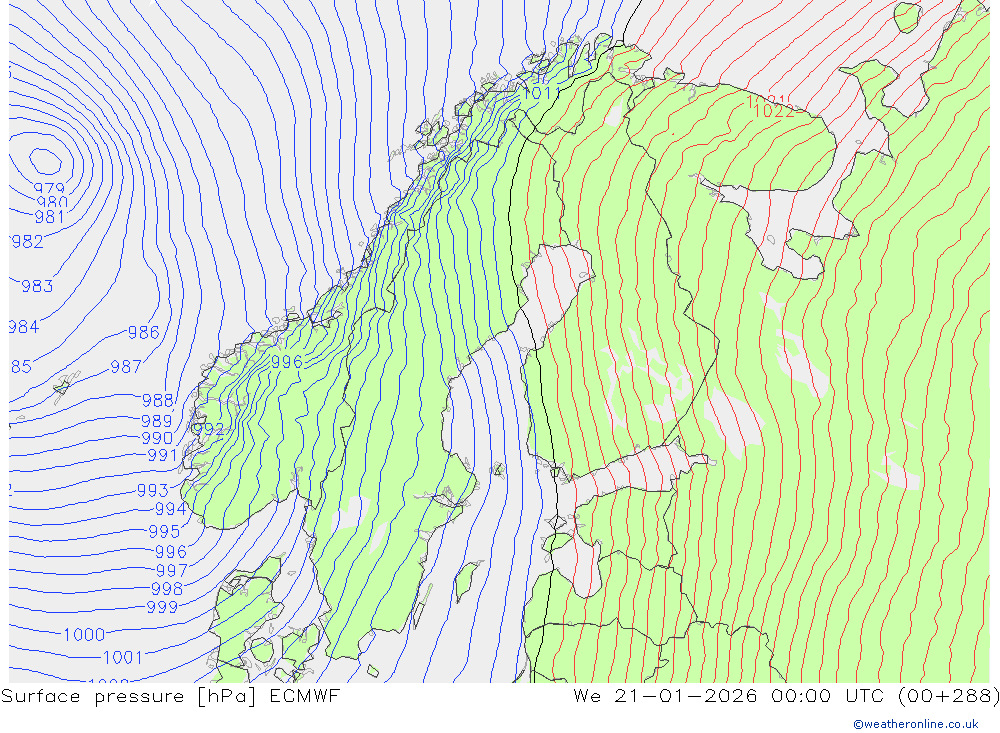Click the 995 pressure value
The height and width of the screenshot is (733, 1000).
coord(164,531)
